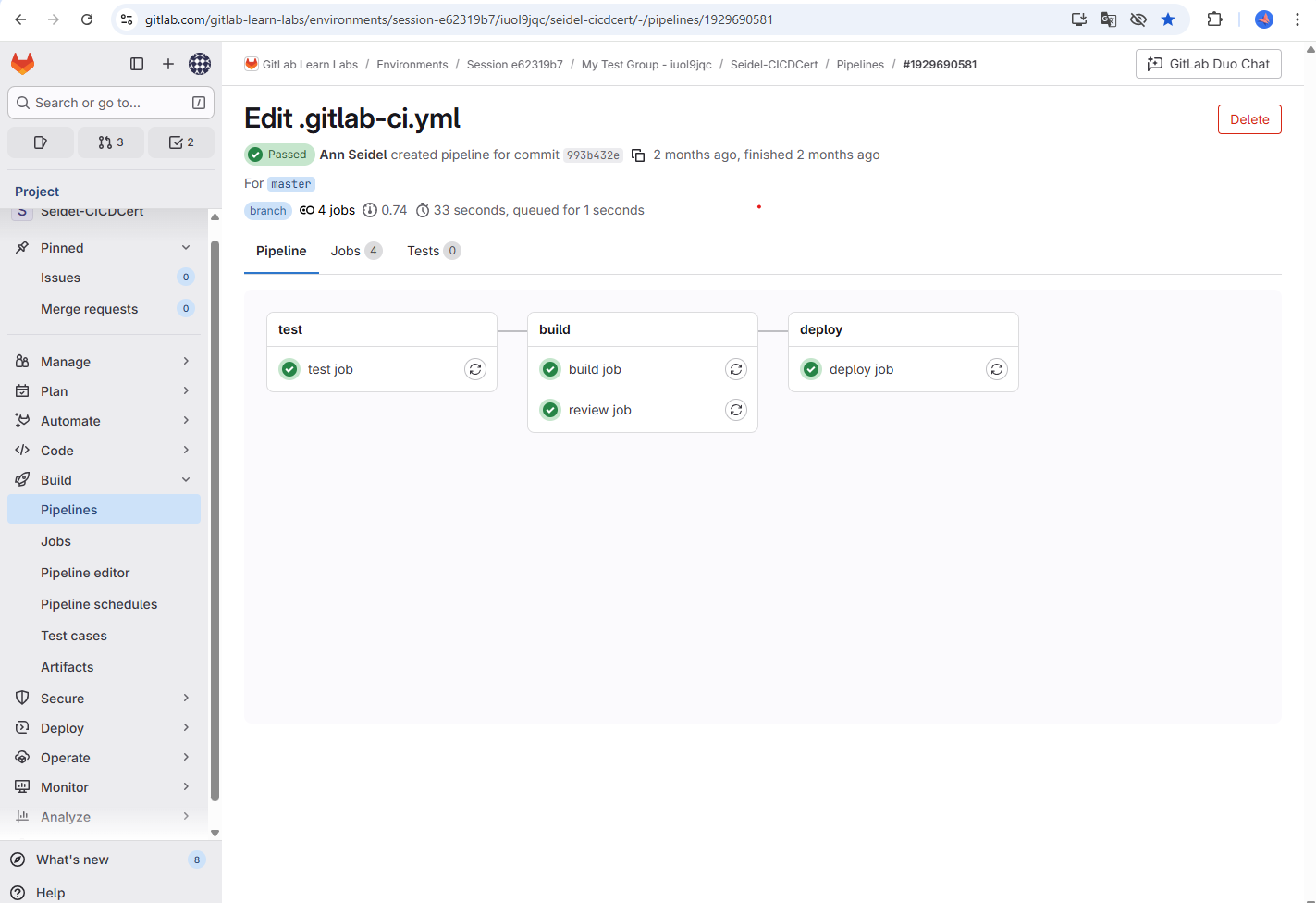
Task: Retry the build job
Action: pyautogui.click(x=735, y=369)
